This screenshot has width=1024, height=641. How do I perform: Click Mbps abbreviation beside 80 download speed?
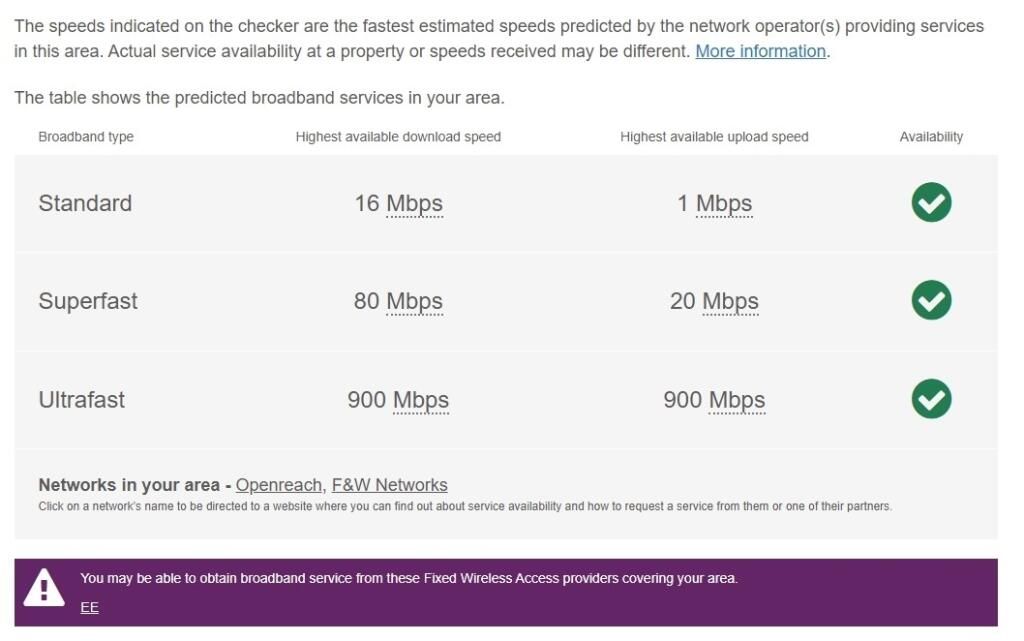pos(414,301)
